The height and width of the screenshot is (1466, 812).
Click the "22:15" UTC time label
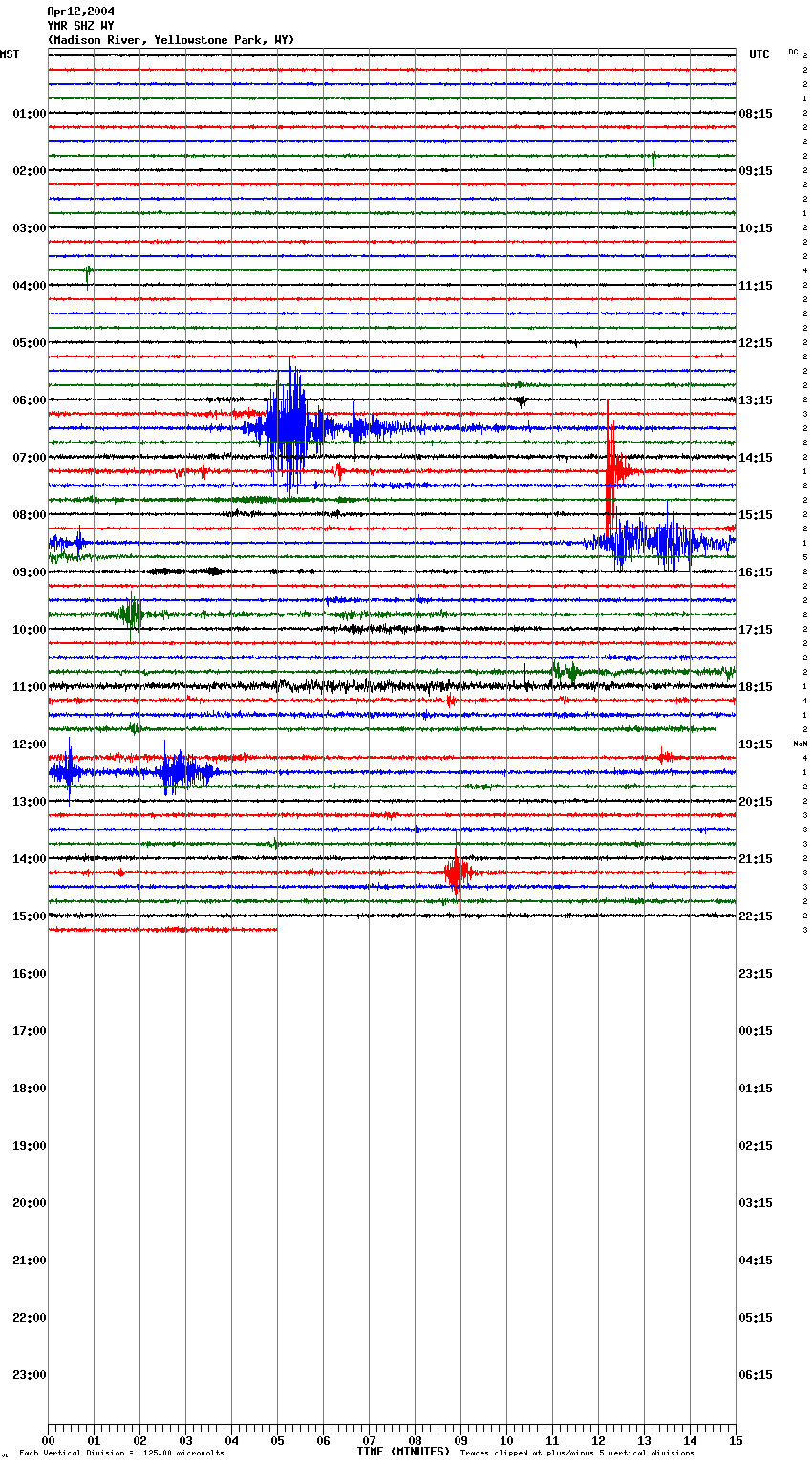point(756,916)
